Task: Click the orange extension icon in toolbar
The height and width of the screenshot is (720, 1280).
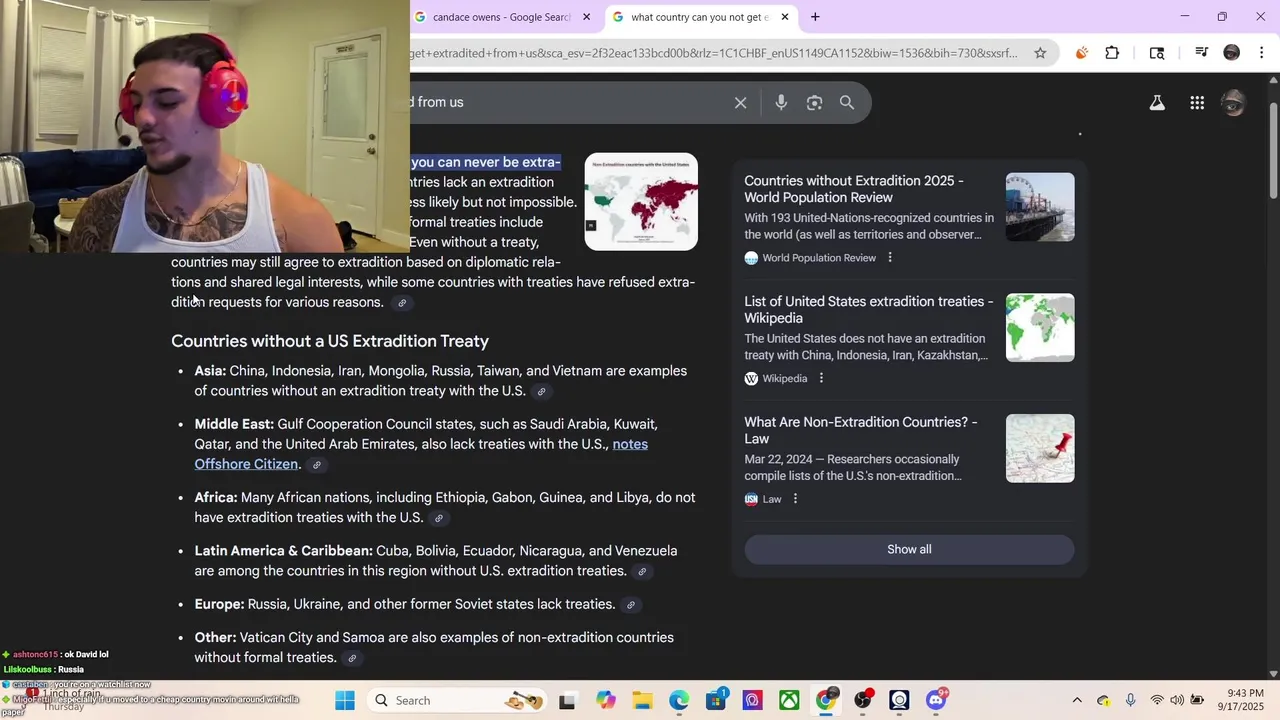Action: tap(1081, 53)
